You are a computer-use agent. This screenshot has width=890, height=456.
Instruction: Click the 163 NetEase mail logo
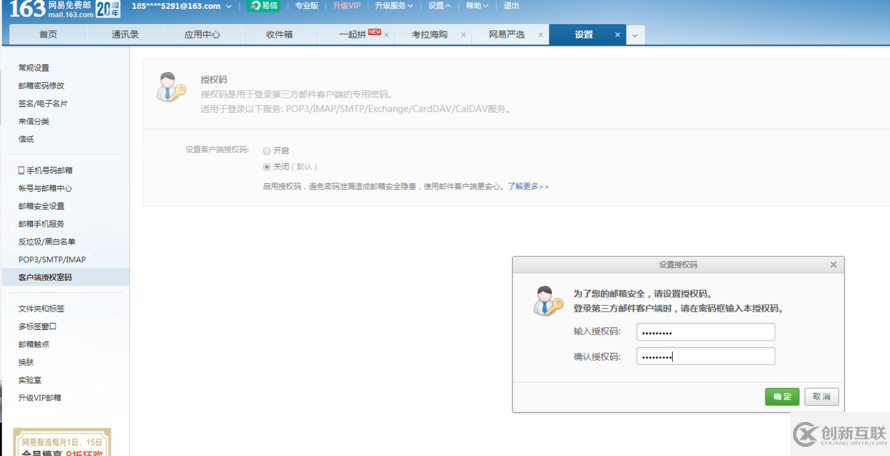pyautogui.click(x=51, y=9)
